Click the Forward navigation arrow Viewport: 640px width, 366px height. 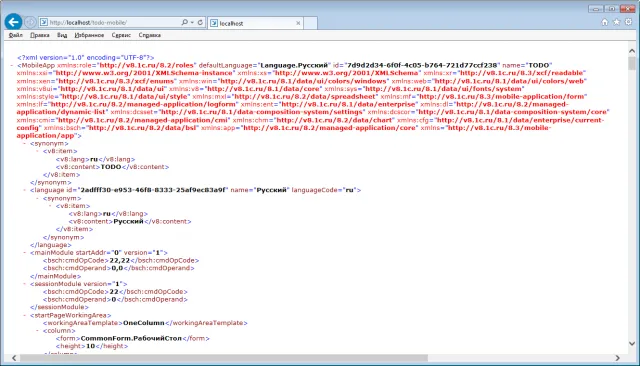(30, 22)
